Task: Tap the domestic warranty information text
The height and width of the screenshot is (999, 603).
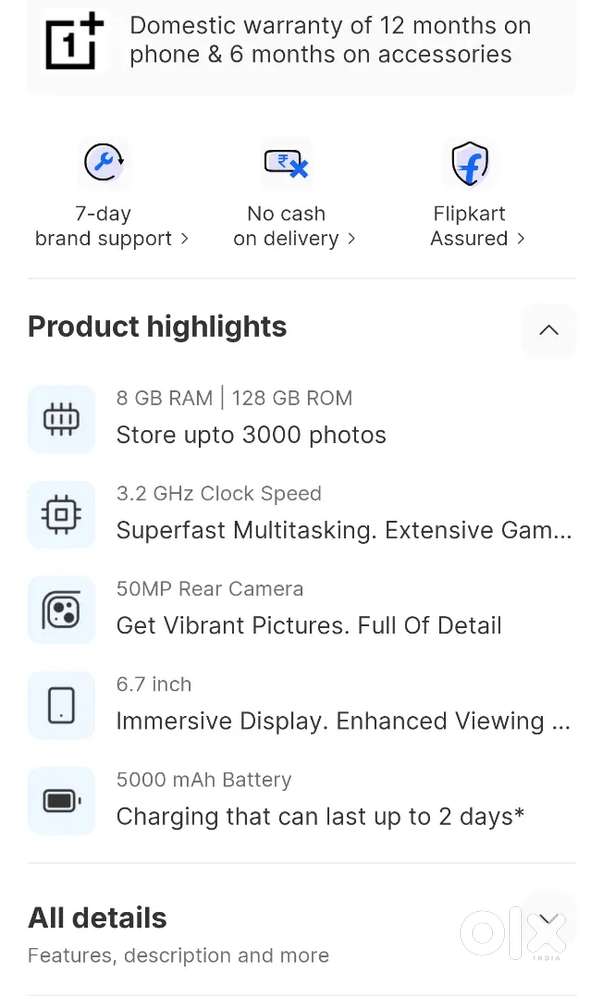Action: click(330, 40)
